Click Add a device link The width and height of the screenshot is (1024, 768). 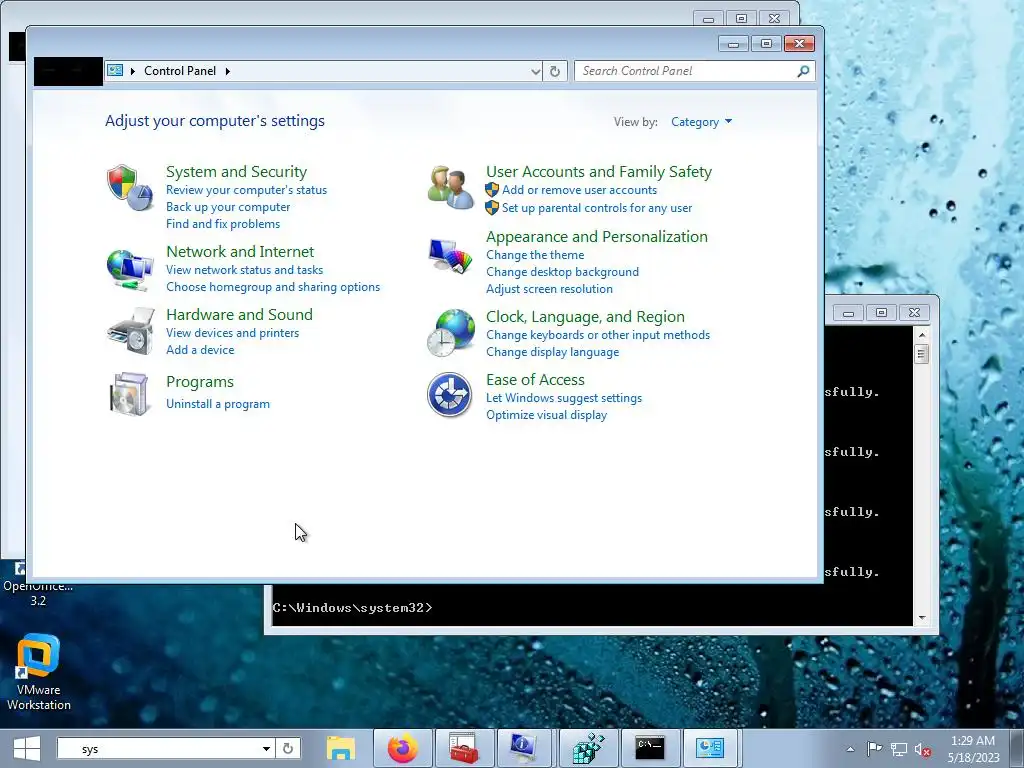click(200, 350)
